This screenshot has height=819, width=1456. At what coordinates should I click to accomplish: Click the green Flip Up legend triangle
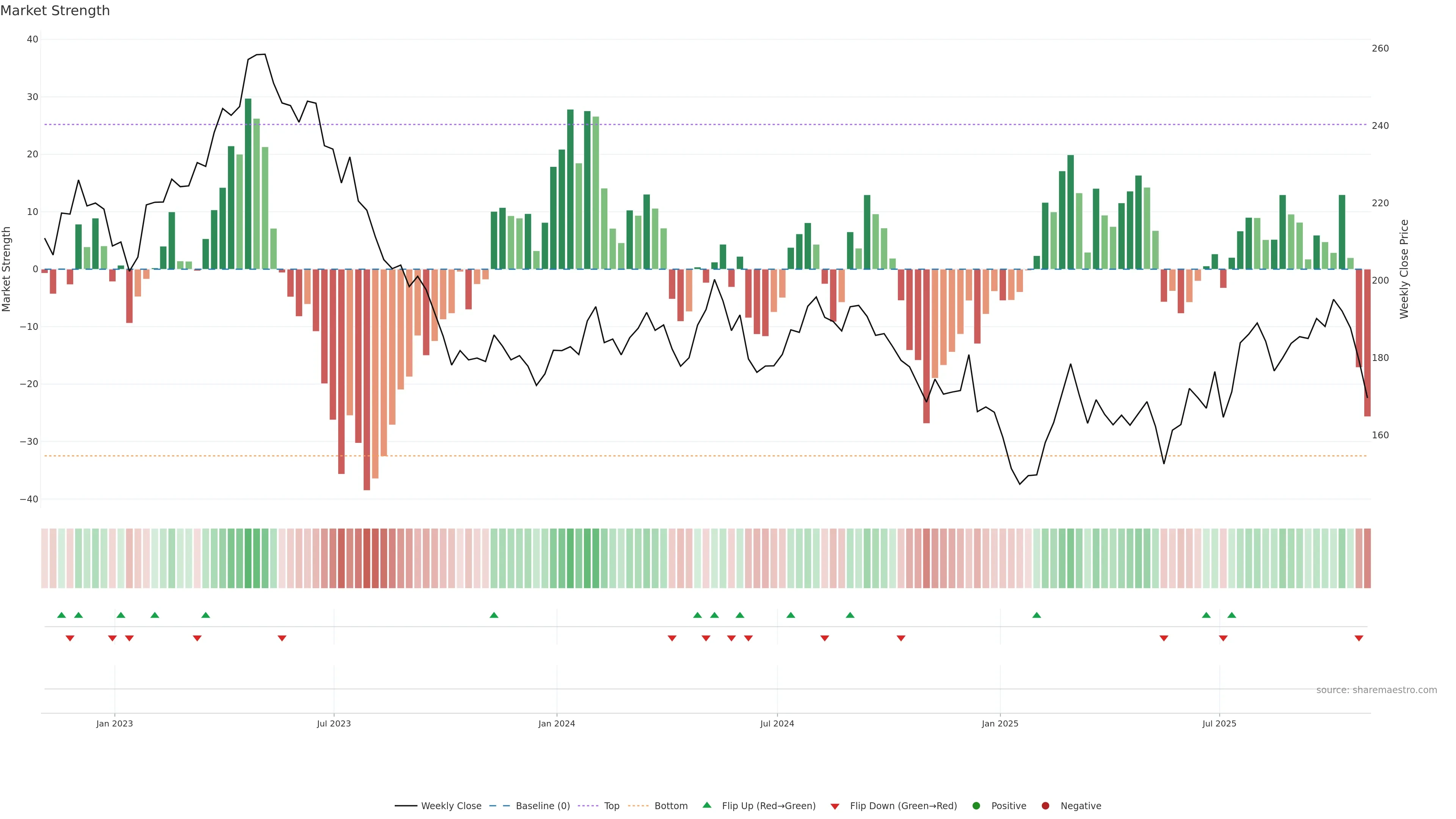click(x=706, y=805)
